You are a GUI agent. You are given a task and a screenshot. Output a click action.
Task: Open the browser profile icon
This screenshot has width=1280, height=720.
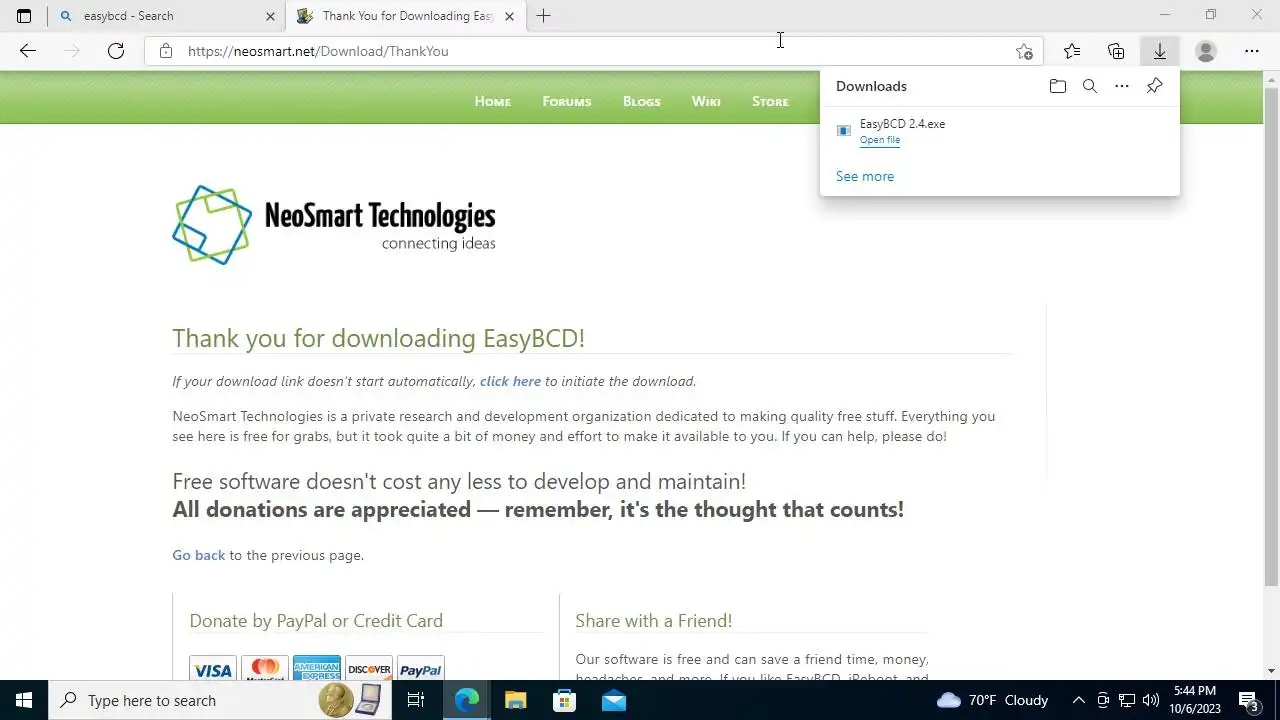1206,51
